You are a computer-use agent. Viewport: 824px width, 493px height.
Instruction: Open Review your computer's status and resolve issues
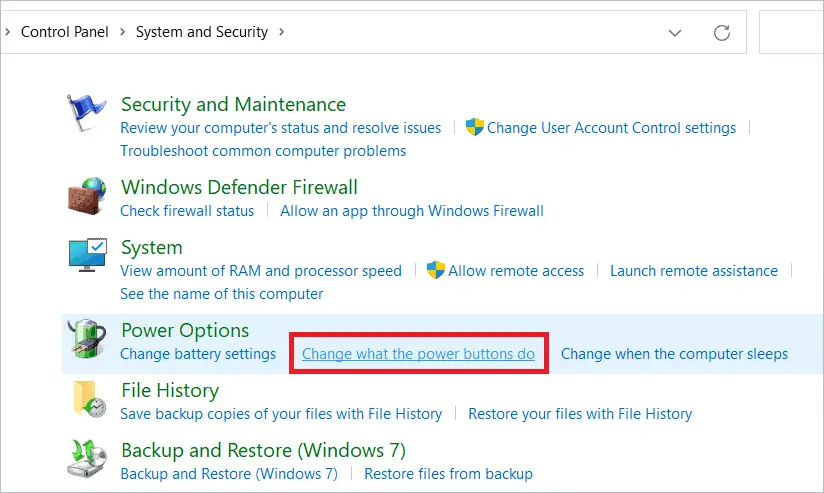pyautogui.click(x=281, y=128)
